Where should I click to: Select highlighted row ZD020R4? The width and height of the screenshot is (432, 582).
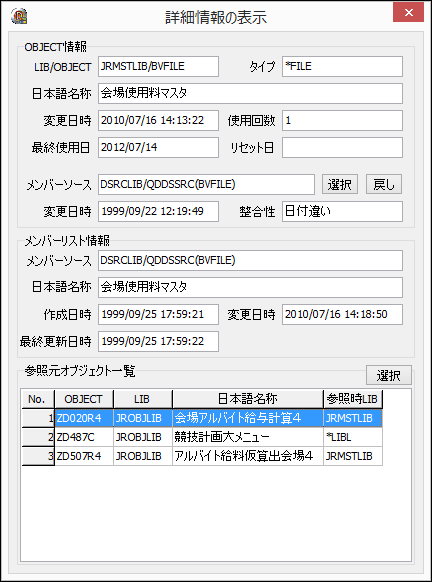click(219, 418)
